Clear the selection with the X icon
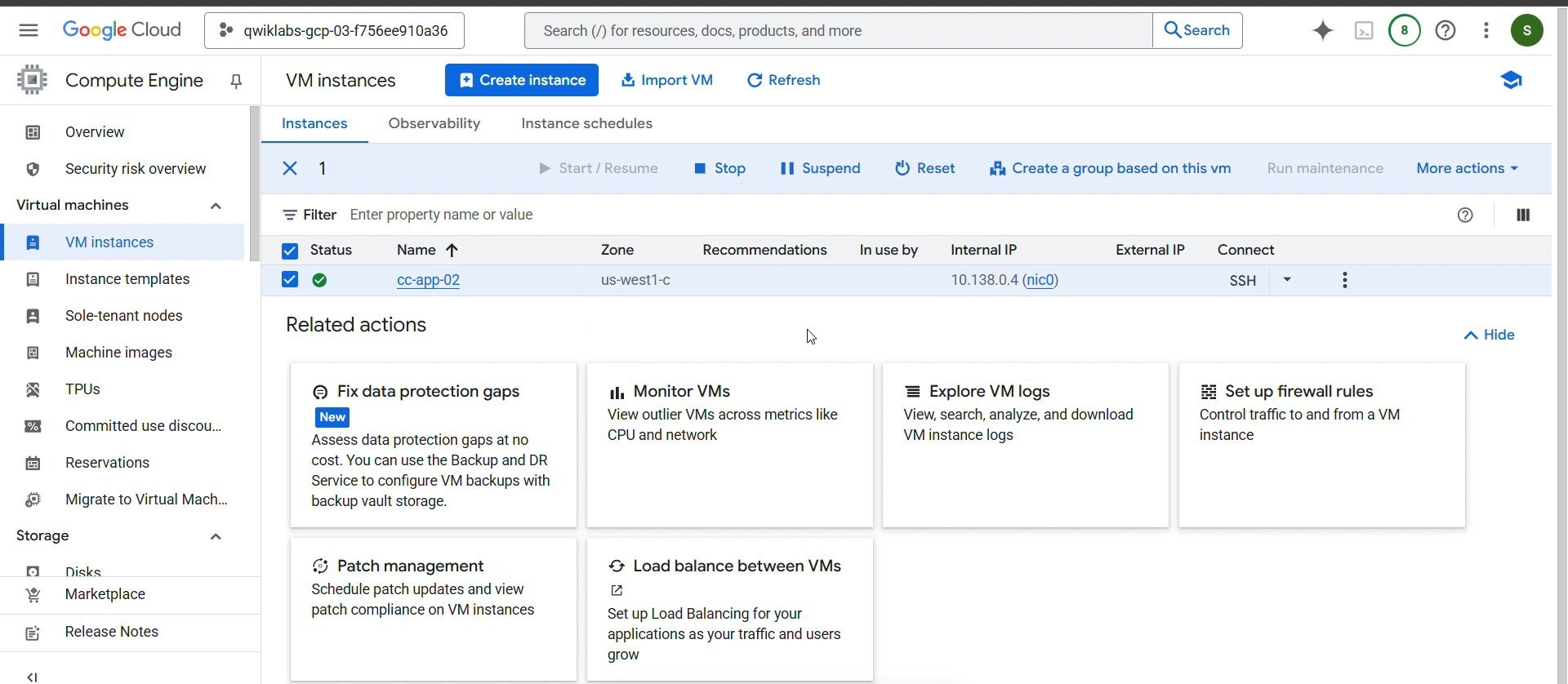 (x=290, y=168)
